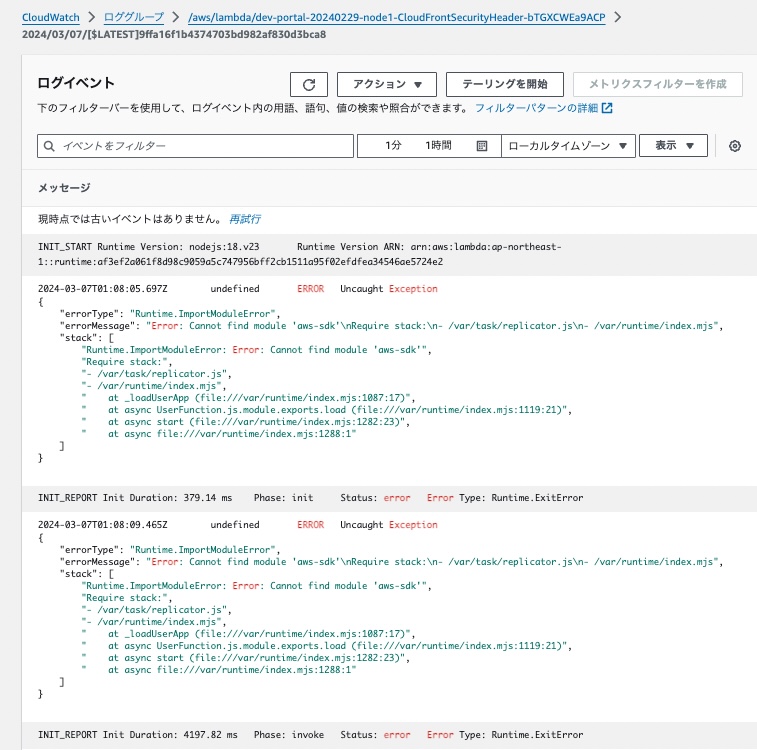Click the search magnifier in the filter box
Image resolution: width=757 pixels, height=750 pixels.
(49, 146)
